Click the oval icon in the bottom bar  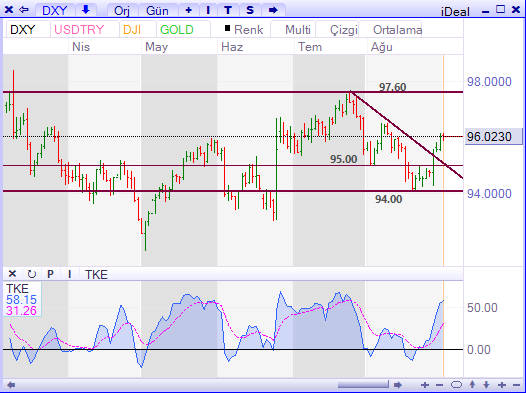click(456, 385)
